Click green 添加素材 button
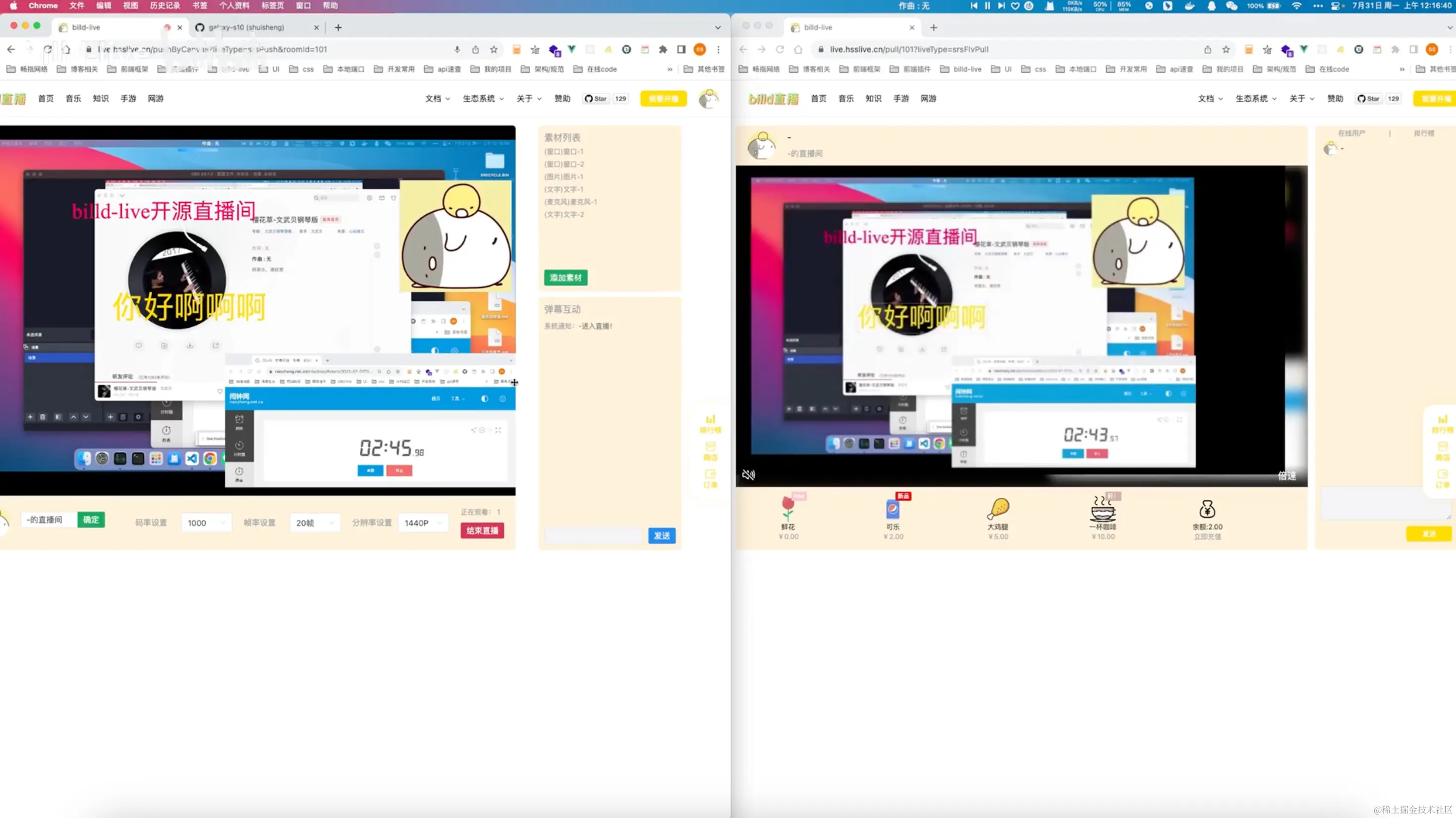The height and width of the screenshot is (818, 1456). (x=566, y=278)
